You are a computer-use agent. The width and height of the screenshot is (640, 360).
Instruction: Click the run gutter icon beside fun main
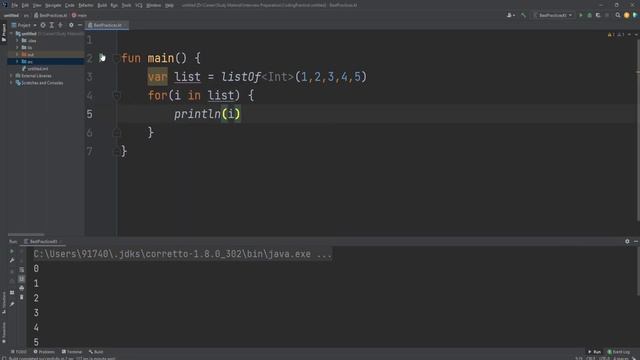102,58
